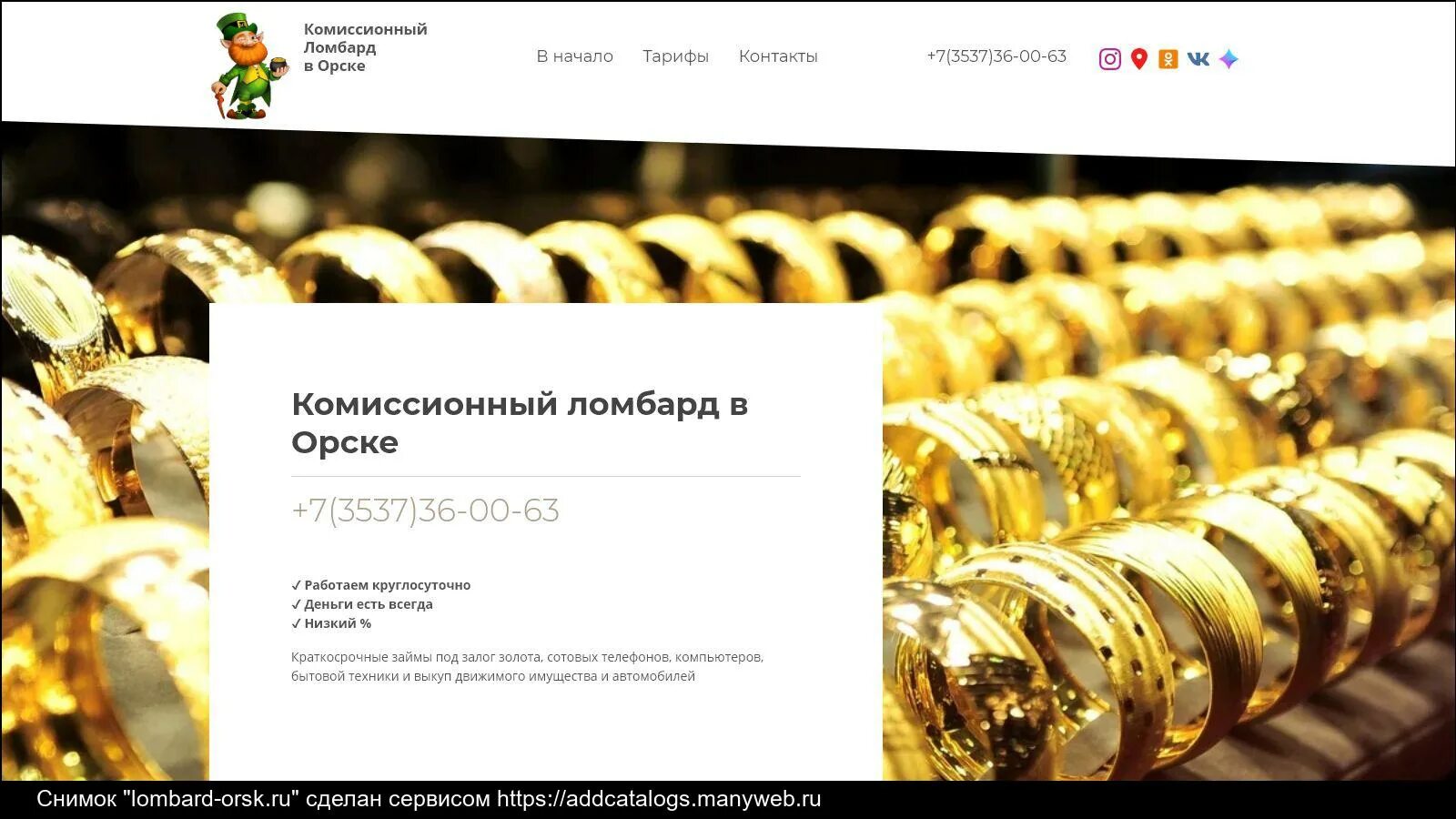The height and width of the screenshot is (819, 1456).
Task: Click the main heading Комиссионный ломбард в Орске
Action: (x=520, y=423)
